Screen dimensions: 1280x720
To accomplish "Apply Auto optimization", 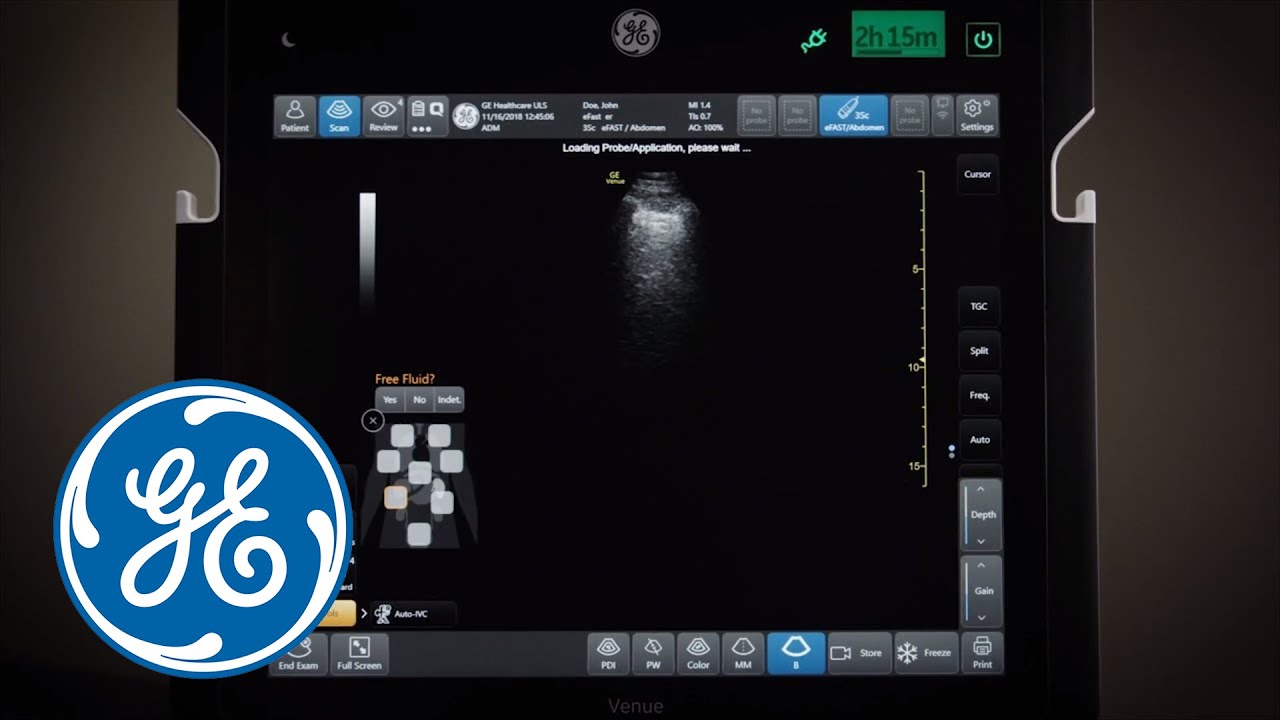I will pos(979,440).
